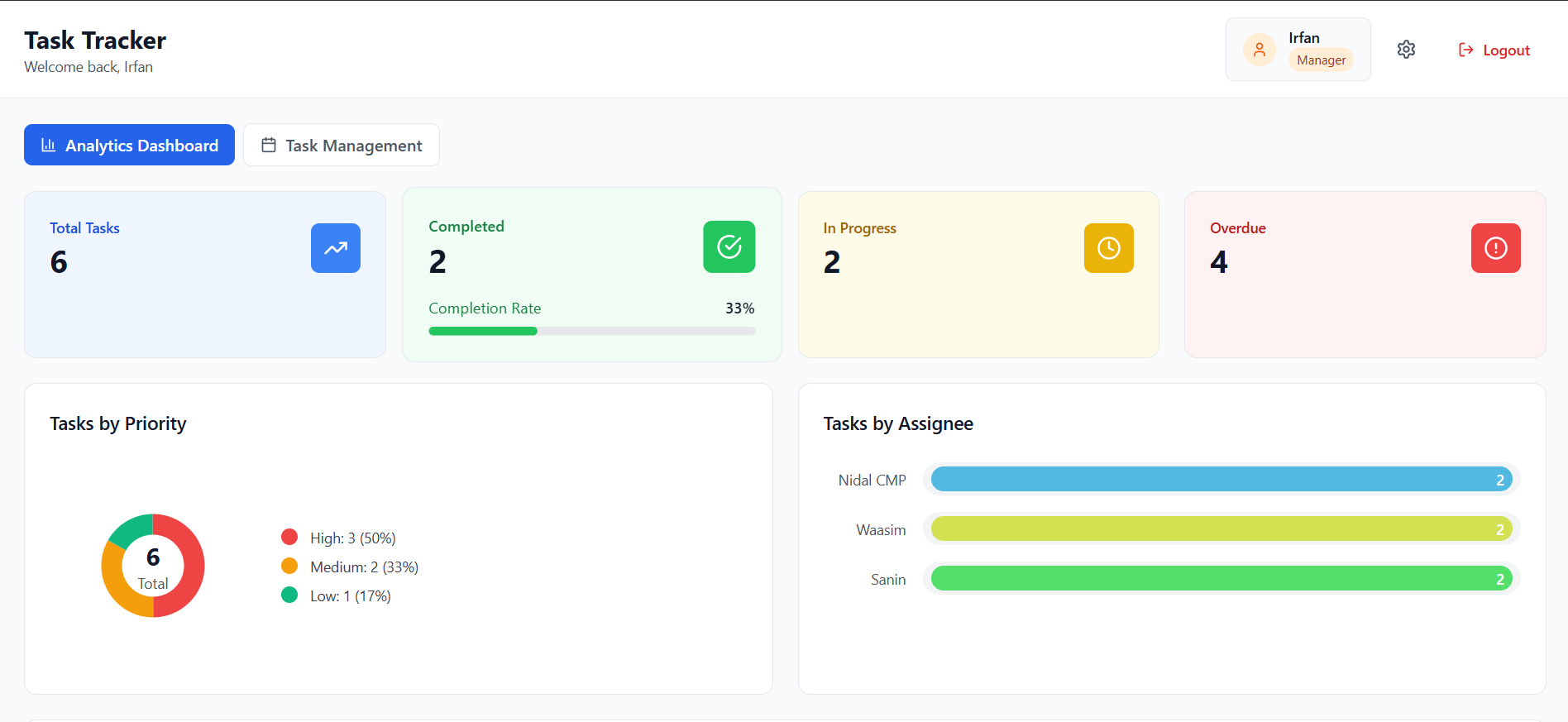
Task: Open the Irfan Manager profile card
Action: pyautogui.click(x=1298, y=50)
